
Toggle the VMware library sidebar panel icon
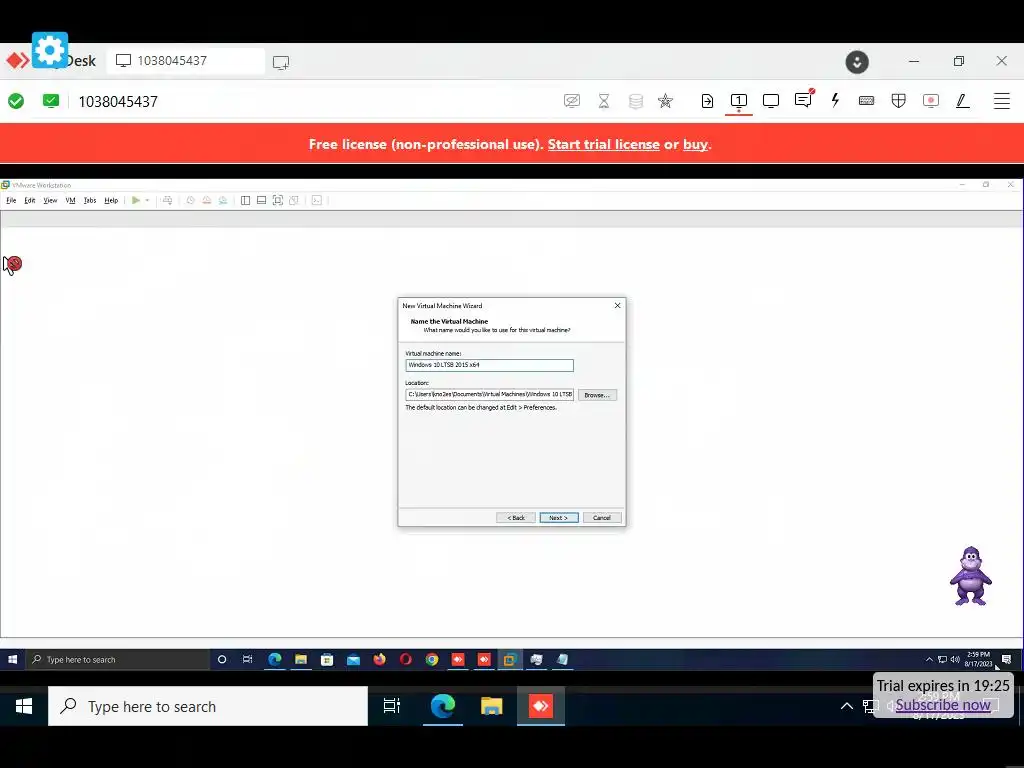tap(246, 200)
